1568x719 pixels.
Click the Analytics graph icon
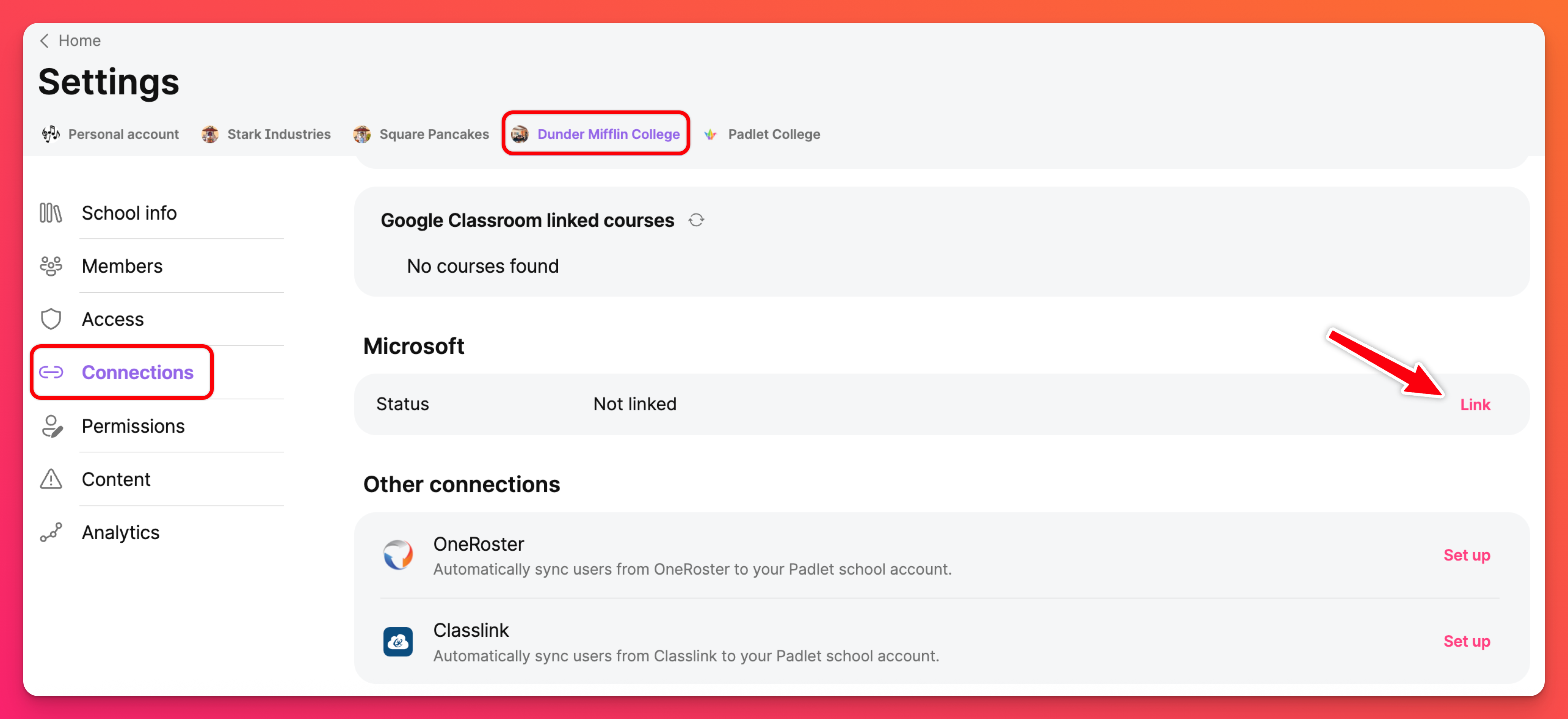(51, 532)
